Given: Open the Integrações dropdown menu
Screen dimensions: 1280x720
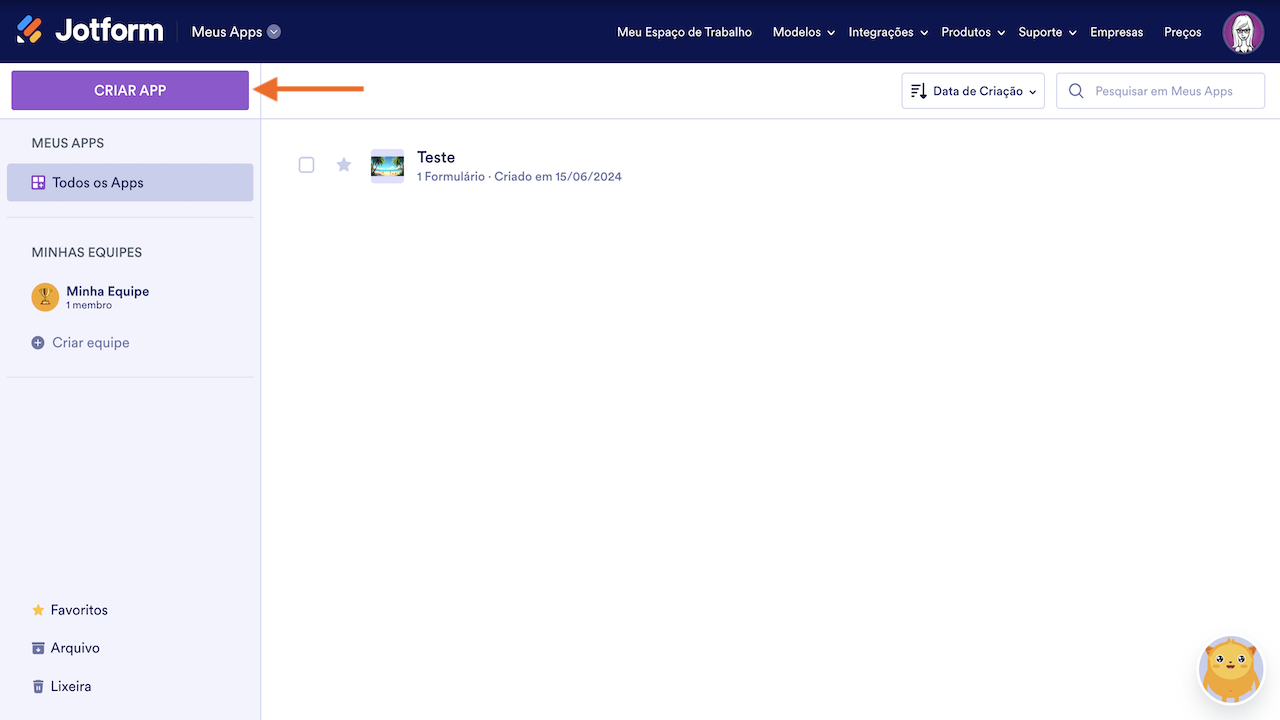Looking at the screenshot, I should 888,32.
